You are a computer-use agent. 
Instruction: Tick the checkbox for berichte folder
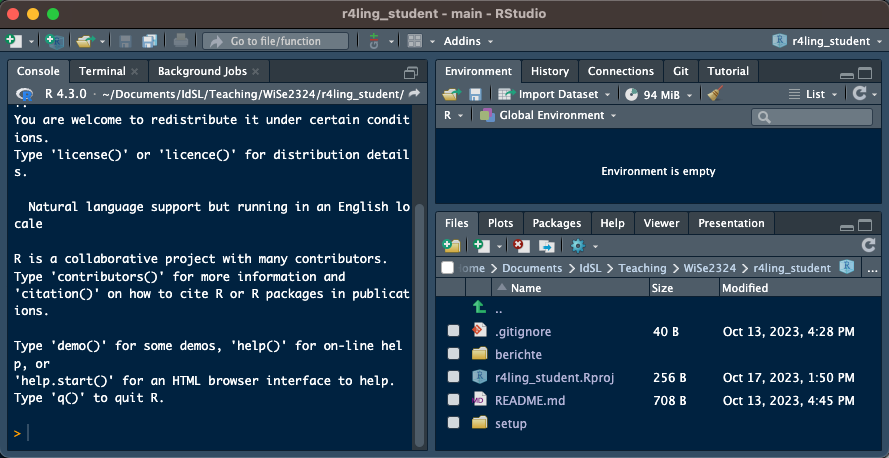click(x=453, y=354)
